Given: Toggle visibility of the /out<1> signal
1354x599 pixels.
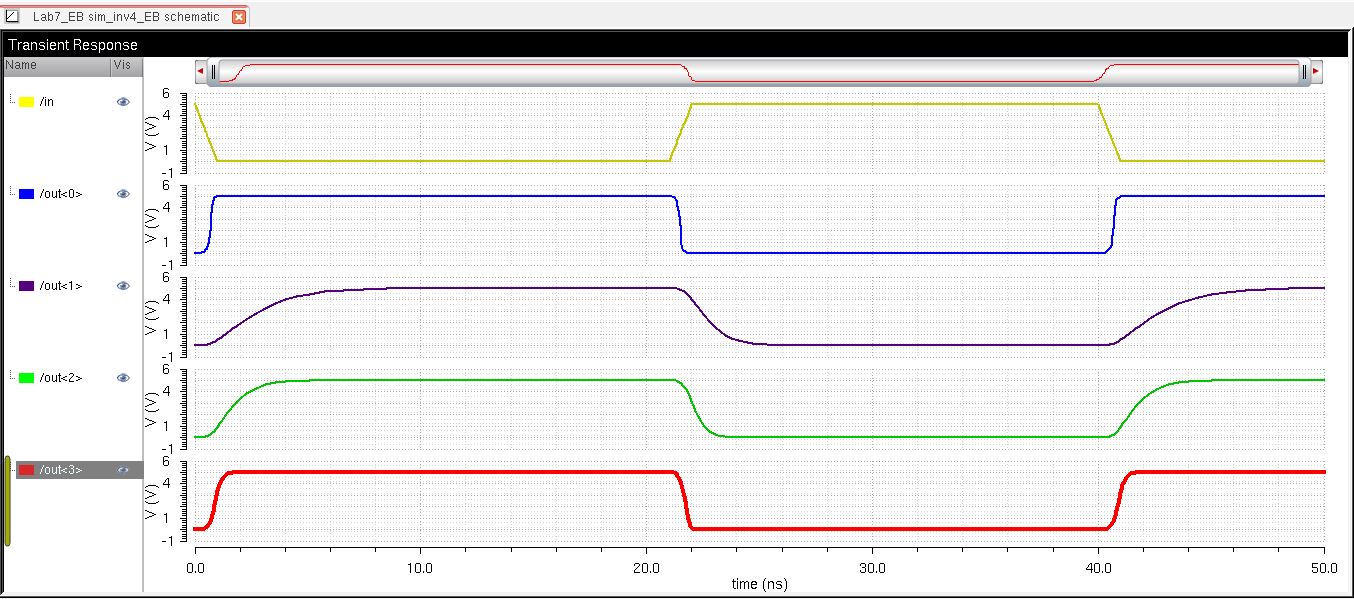Looking at the screenshot, I should tap(123, 286).
